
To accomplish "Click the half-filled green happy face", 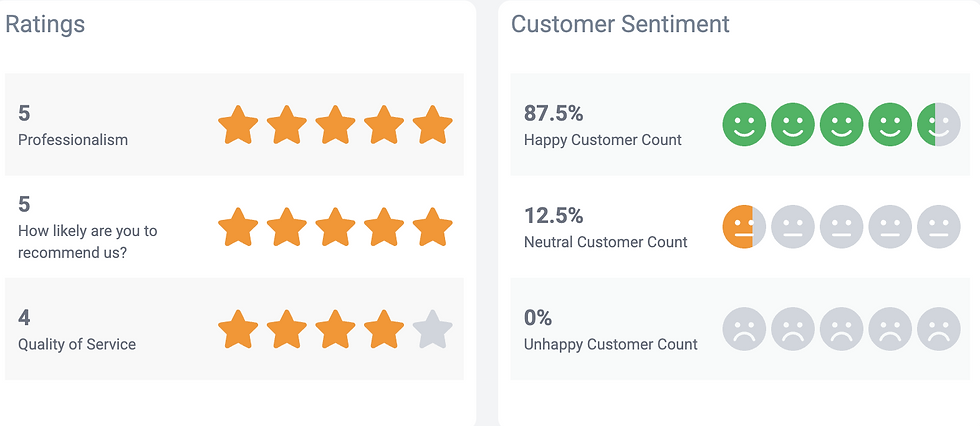I will (x=938, y=125).
